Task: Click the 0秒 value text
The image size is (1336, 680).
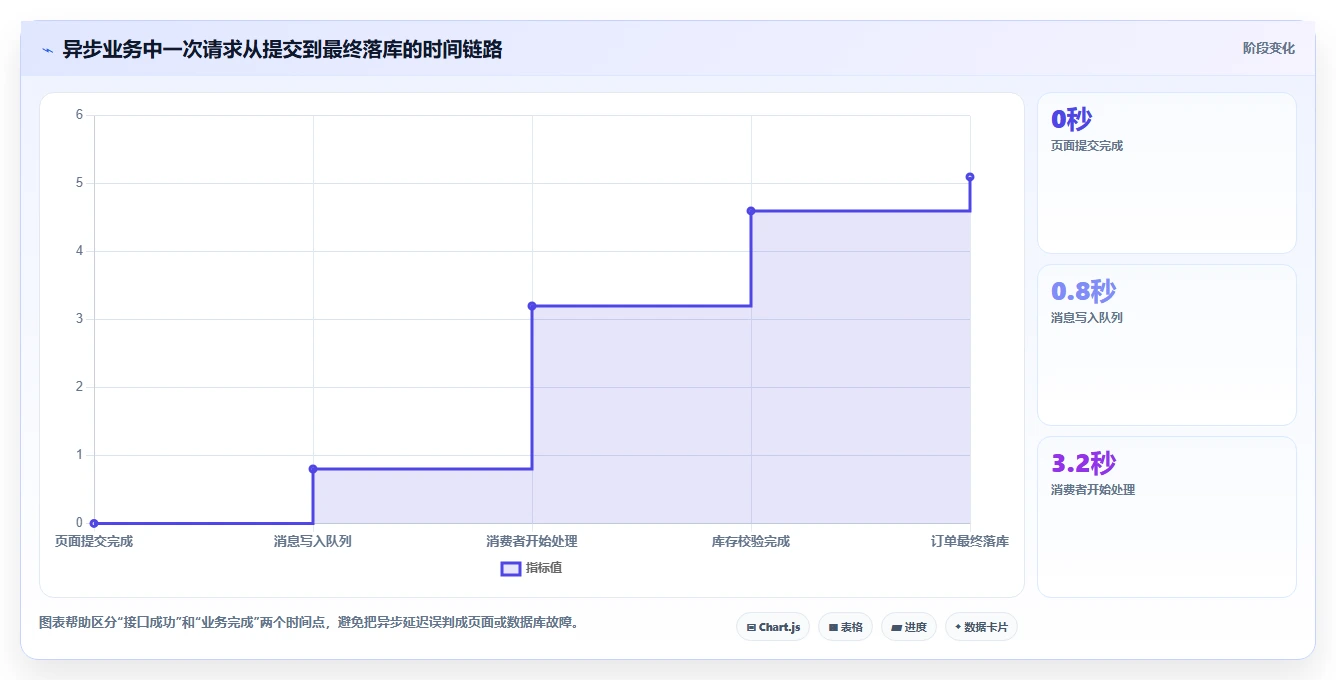Action: point(1071,119)
